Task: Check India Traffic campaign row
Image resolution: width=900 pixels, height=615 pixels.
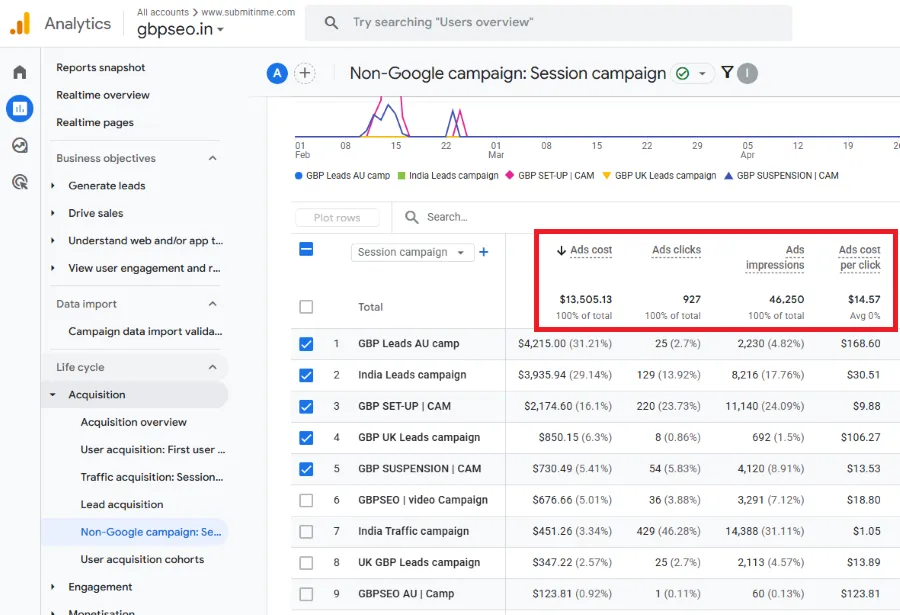Action: click(307, 532)
